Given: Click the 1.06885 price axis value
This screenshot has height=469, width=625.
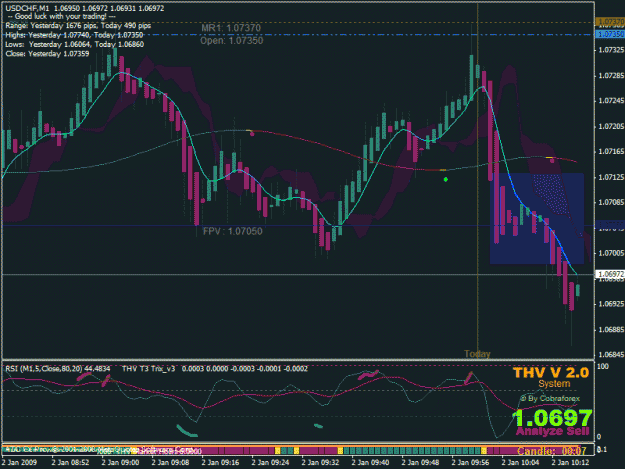Looking at the screenshot, I should pyautogui.click(x=611, y=330).
